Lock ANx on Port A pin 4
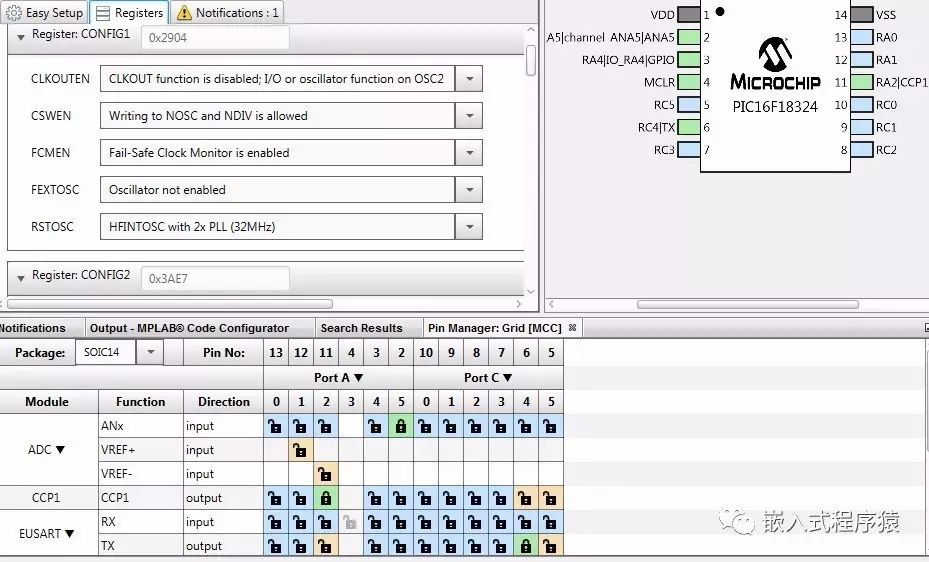The height and width of the screenshot is (562, 929). pos(375,426)
